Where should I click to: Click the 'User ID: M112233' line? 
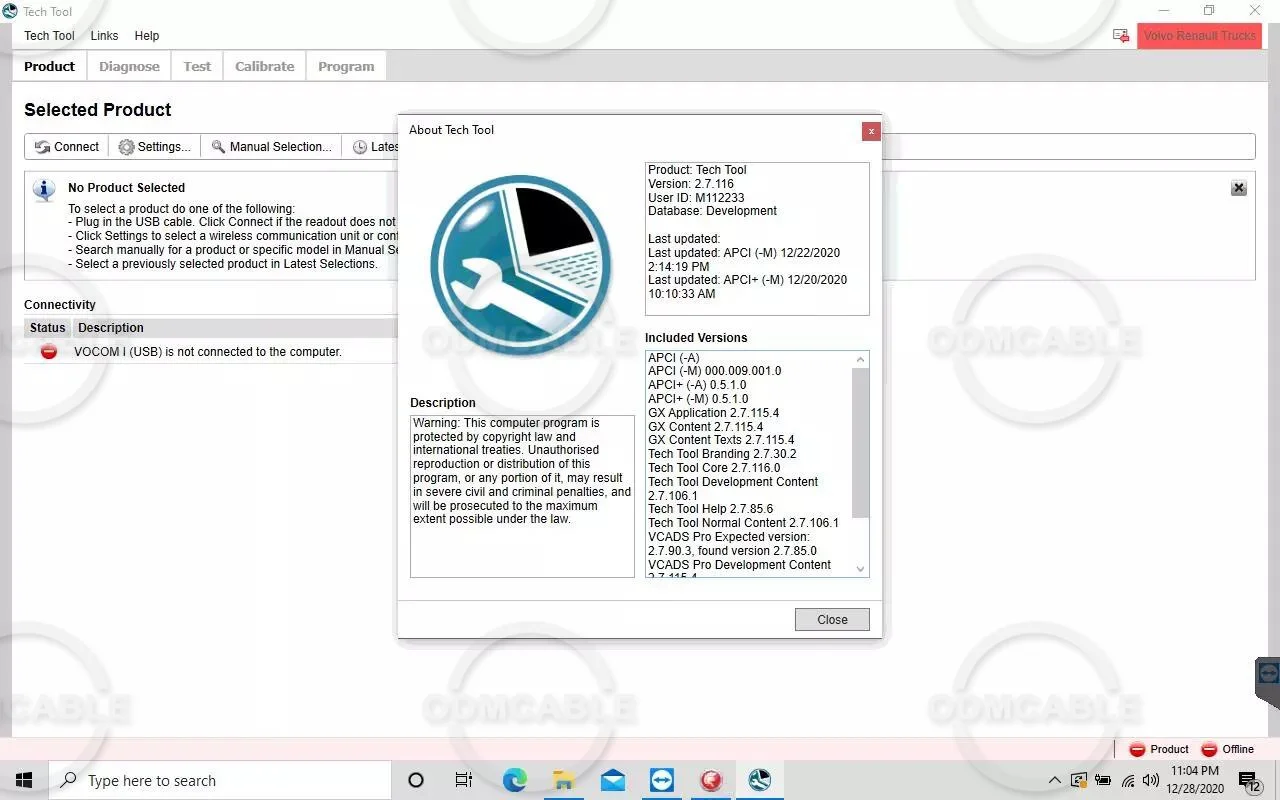(696, 198)
